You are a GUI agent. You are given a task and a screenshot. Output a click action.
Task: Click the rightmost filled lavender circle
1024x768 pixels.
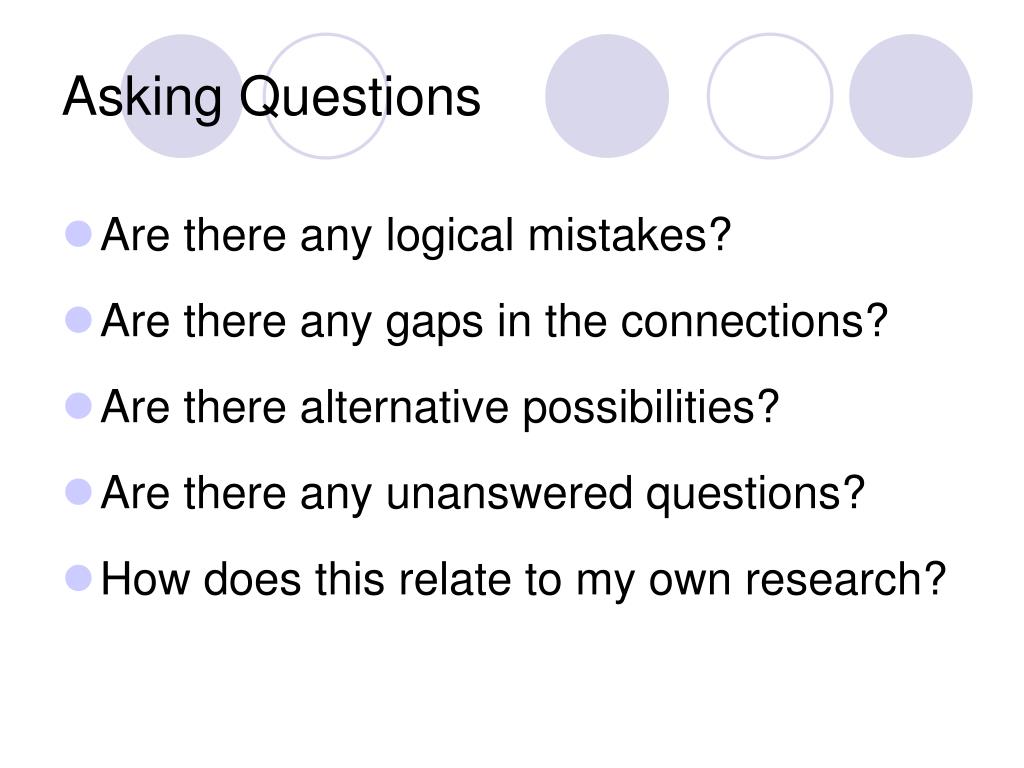tap(910, 96)
